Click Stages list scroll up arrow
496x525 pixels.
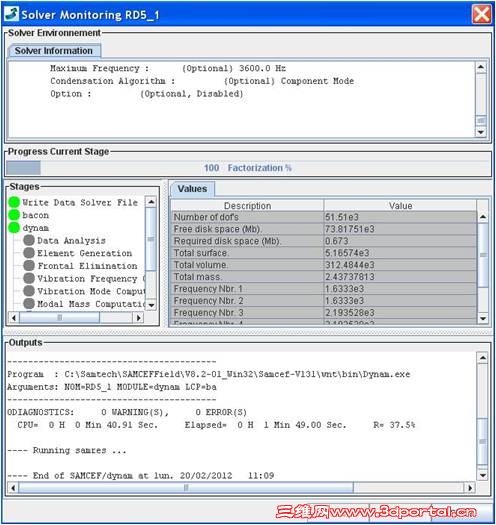tap(151, 202)
